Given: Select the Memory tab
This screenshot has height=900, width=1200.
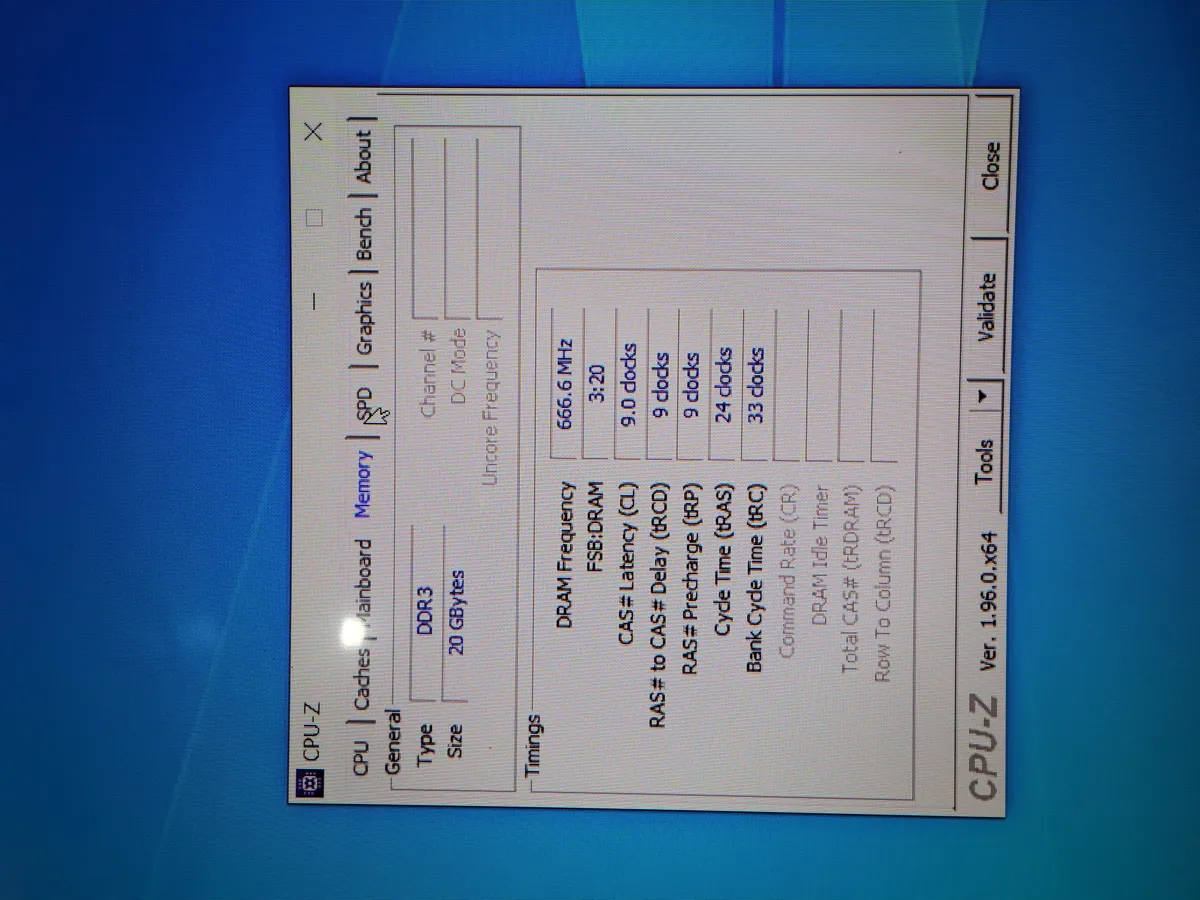Looking at the screenshot, I should [x=362, y=483].
